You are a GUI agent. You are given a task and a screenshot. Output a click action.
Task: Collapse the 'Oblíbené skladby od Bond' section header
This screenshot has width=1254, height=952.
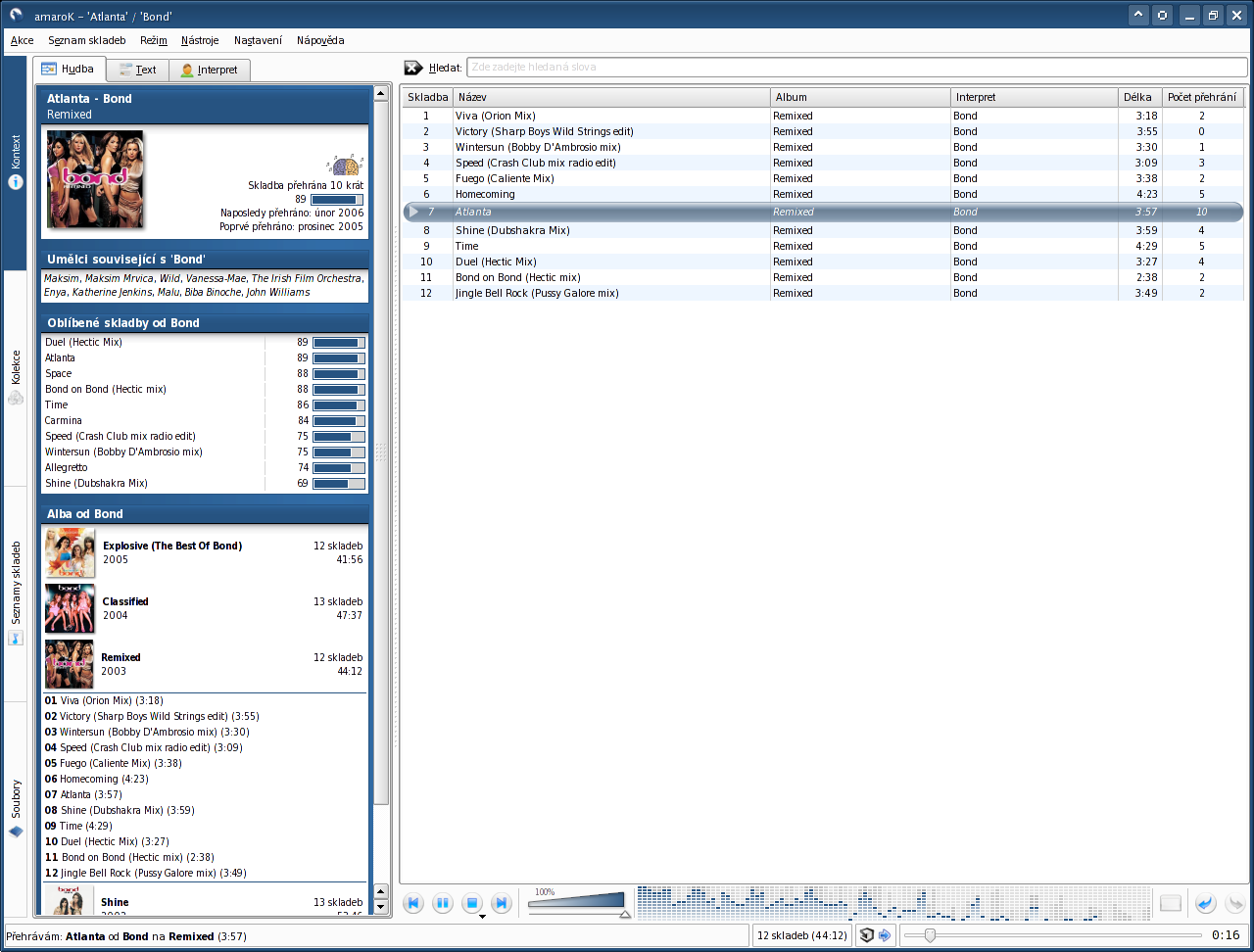click(x=205, y=323)
